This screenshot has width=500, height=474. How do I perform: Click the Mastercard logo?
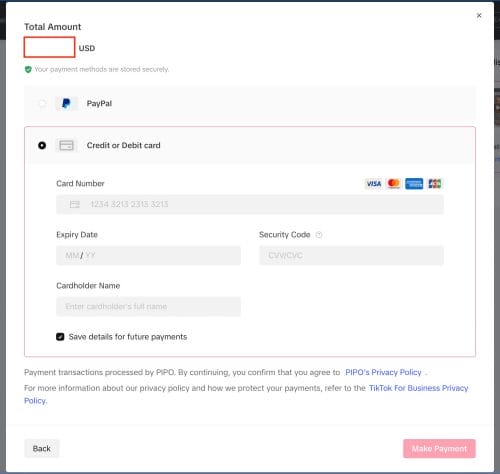394,184
